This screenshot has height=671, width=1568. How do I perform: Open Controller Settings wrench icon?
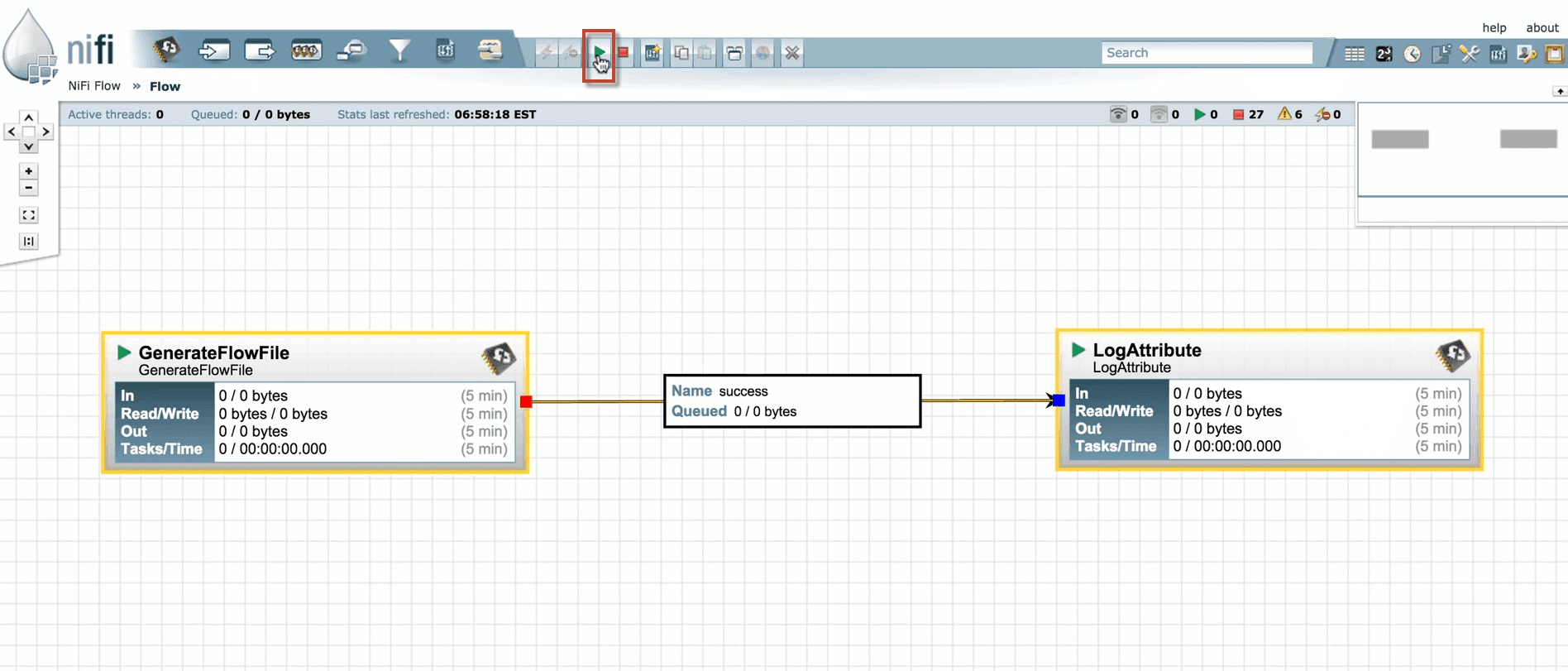click(1469, 55)
